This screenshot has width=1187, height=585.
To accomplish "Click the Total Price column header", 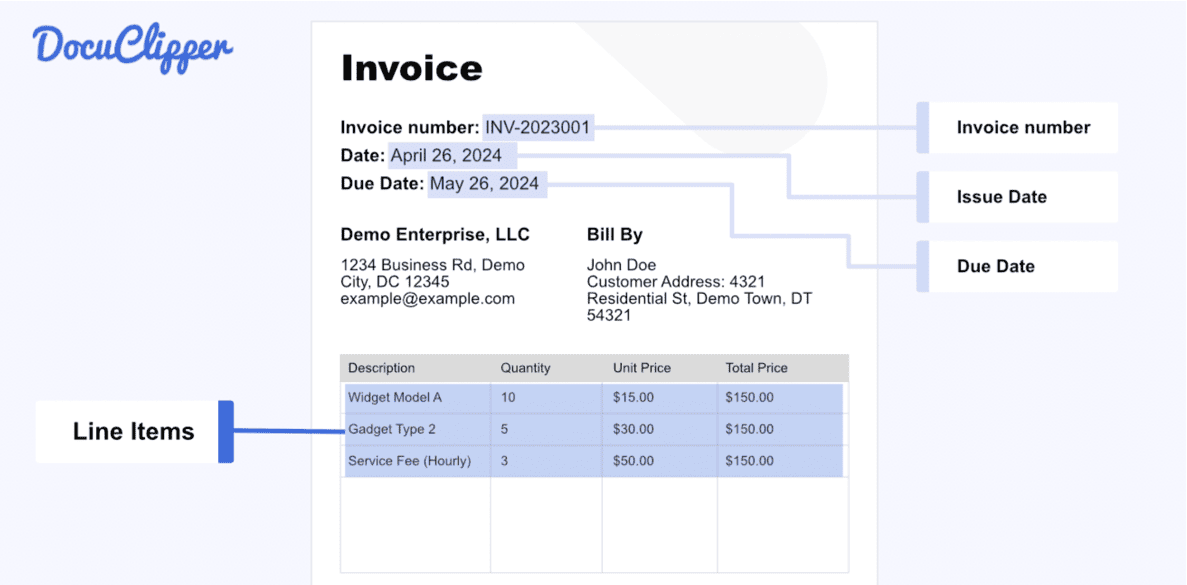I will click(x=756, y=368).
